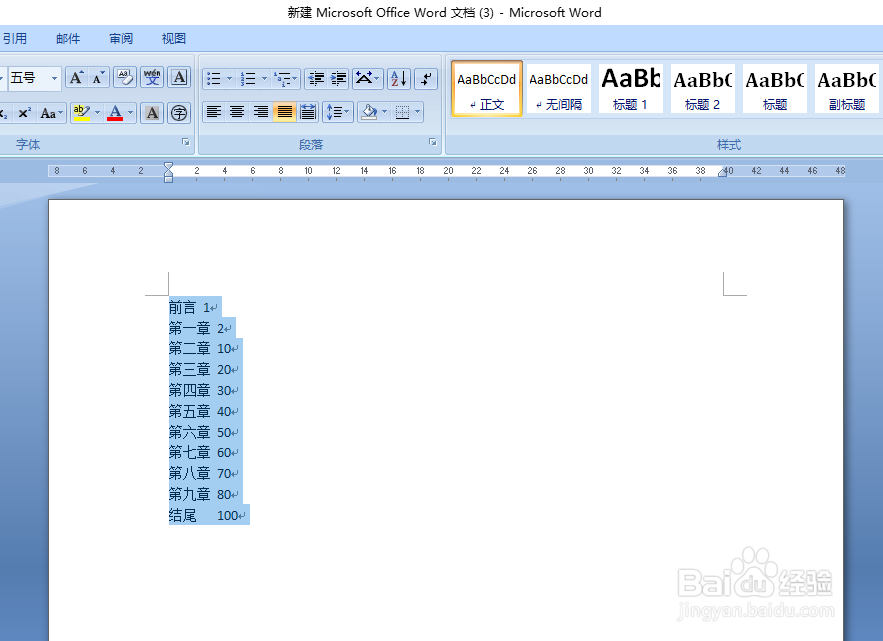The height and width of the screenshot is (641, 883).
Task: Open the Paragraph (段落) dialog launcher
Action: pos(432,143)
